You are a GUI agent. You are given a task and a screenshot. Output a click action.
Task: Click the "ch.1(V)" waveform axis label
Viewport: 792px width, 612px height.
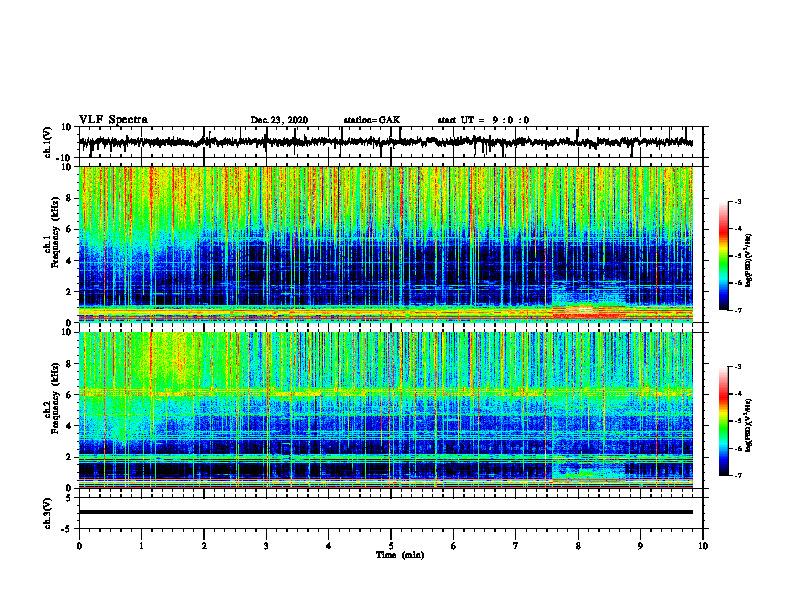(48, 142)
